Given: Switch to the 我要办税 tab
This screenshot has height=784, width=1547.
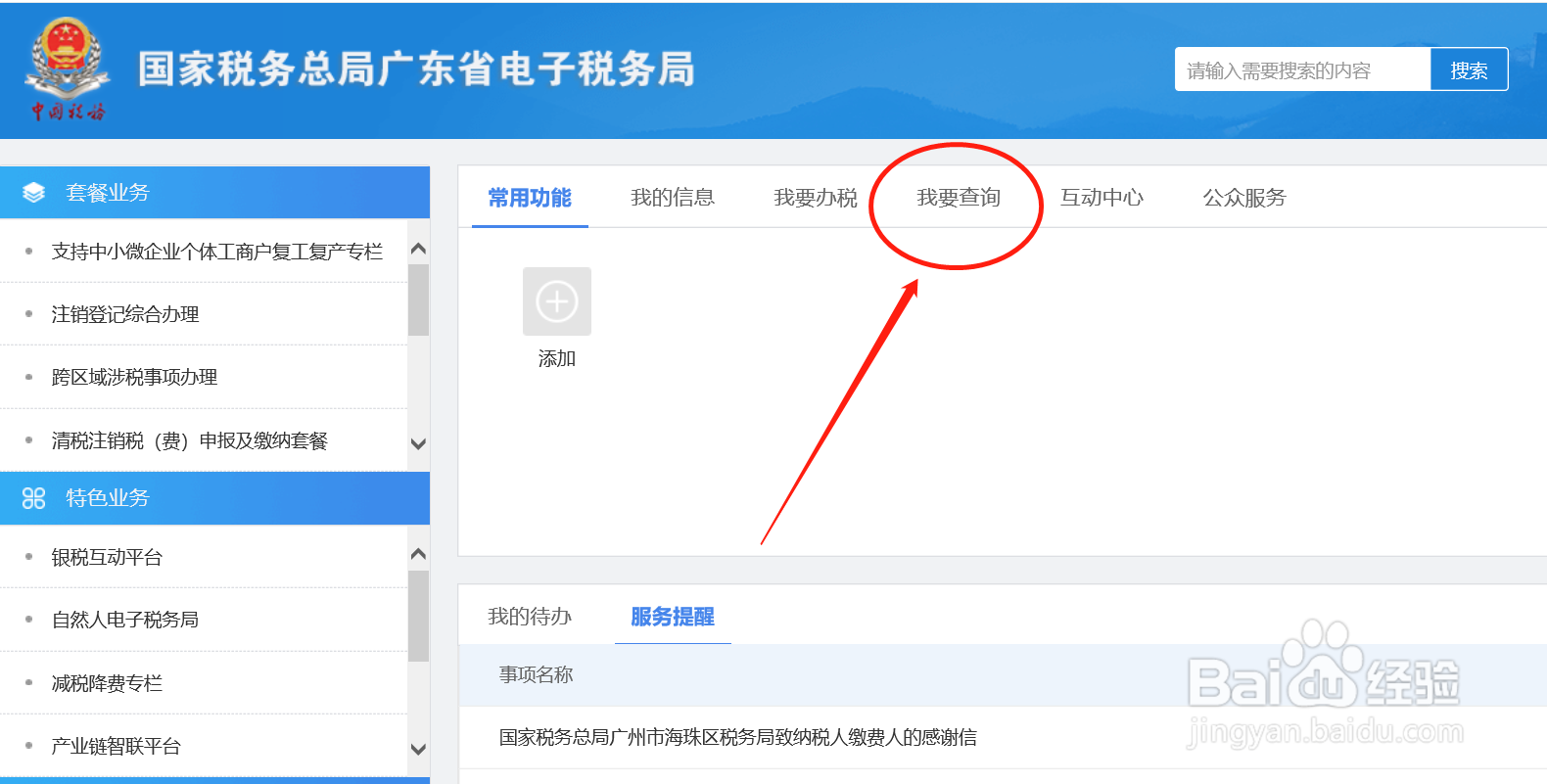Looking at the screenshot, I should coord(816,198).
